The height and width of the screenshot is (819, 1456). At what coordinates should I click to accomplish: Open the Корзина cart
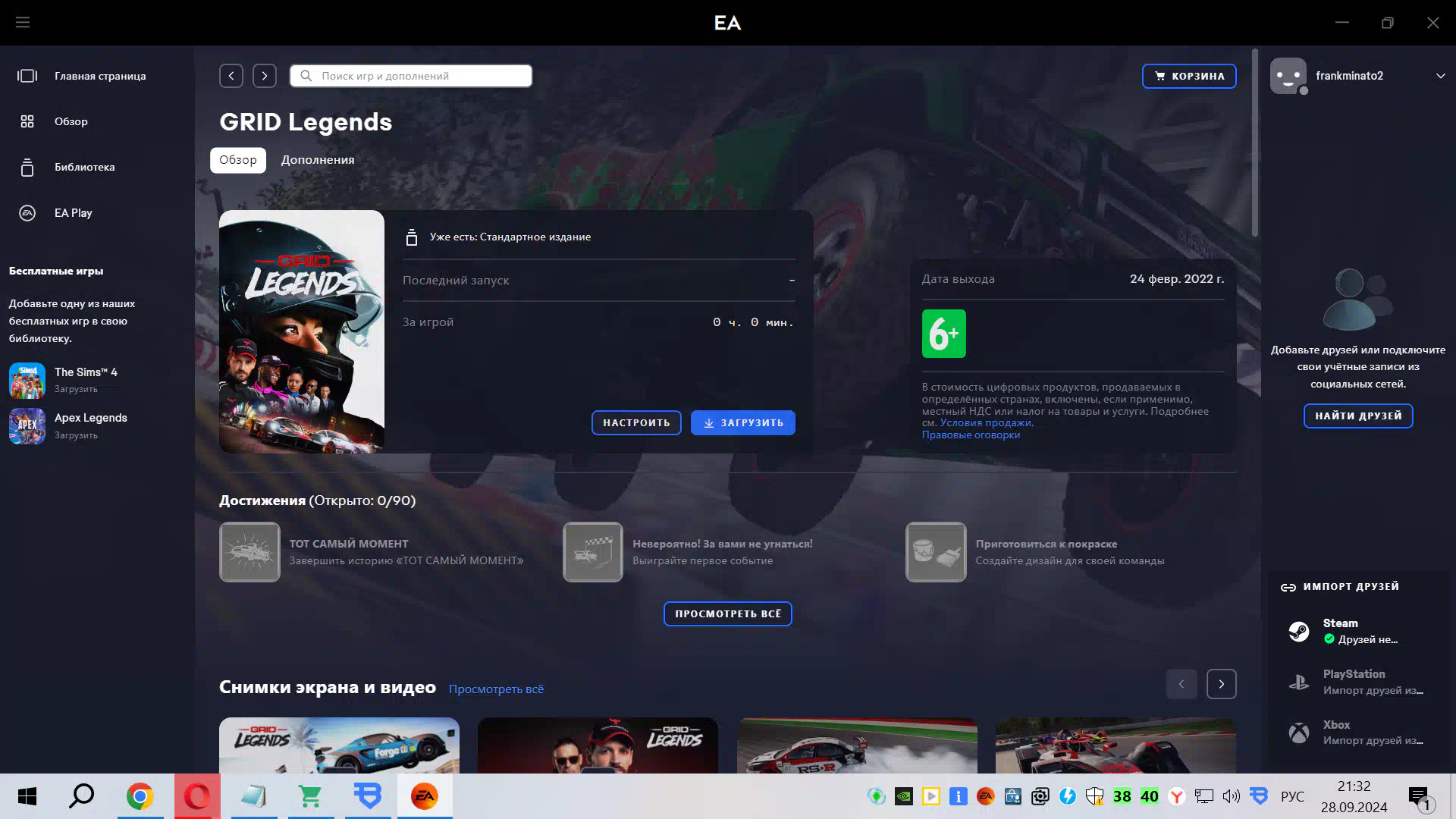[1189, 76]
